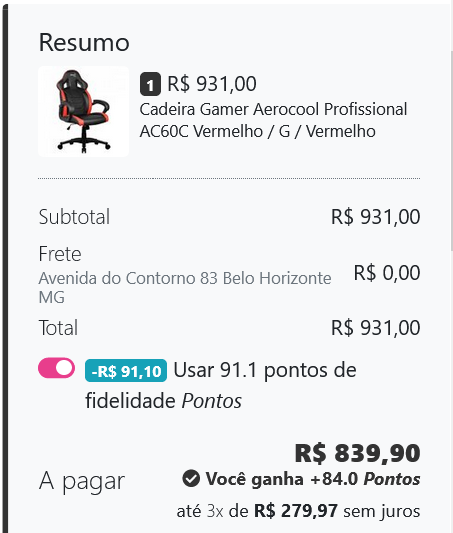Click the Subtotal amount R$ 931,00
Viewport: 453px width, 533px height.
[x=376, y=217]
